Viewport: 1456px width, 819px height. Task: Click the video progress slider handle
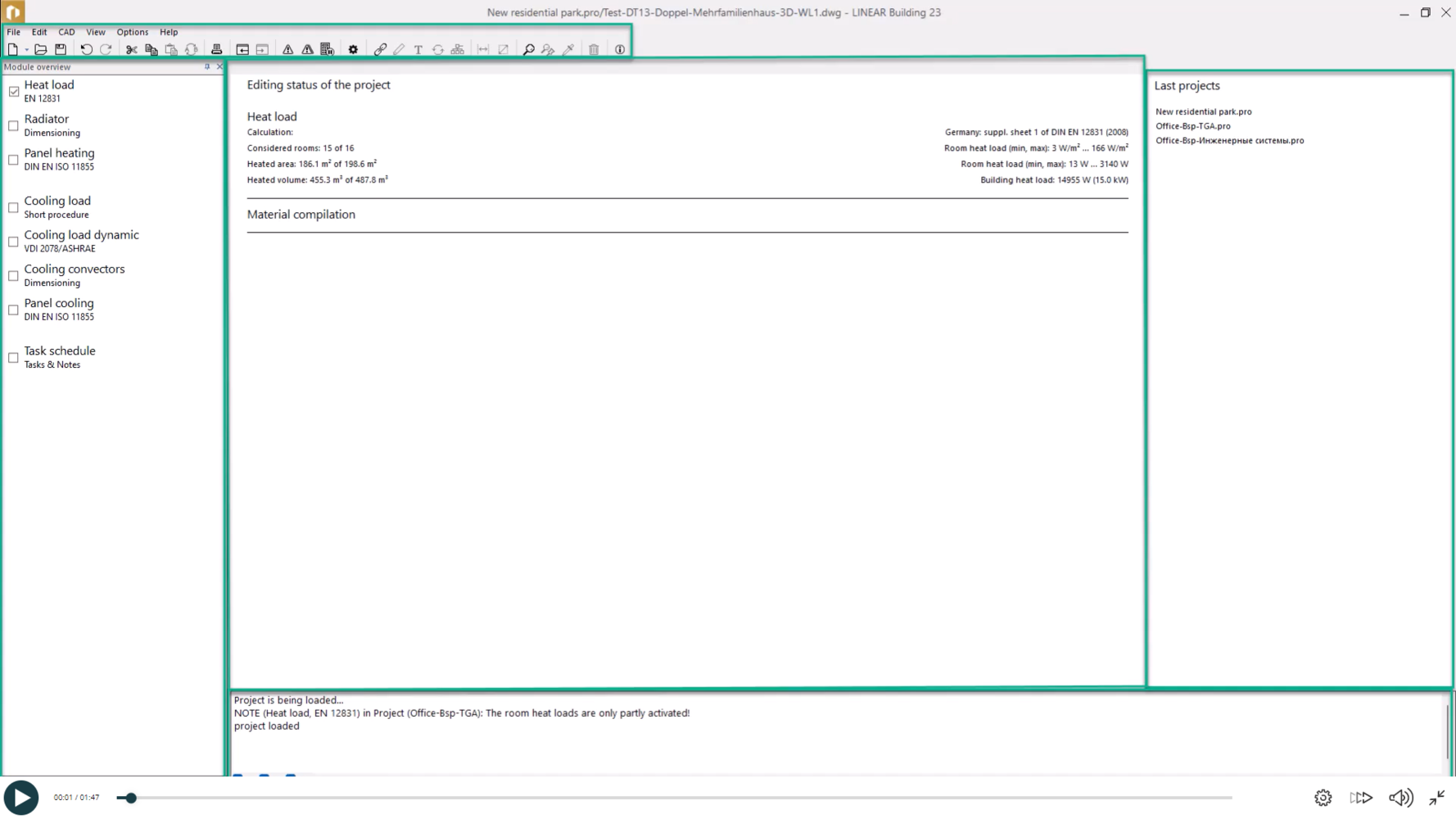pyautogui.click(x=131, y=798)
